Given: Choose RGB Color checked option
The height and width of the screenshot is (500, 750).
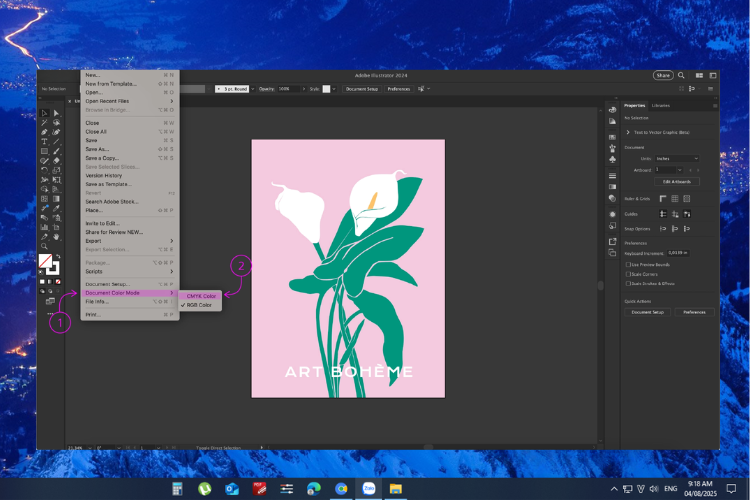Looking at the screenshot, I should tap(200, 305).
